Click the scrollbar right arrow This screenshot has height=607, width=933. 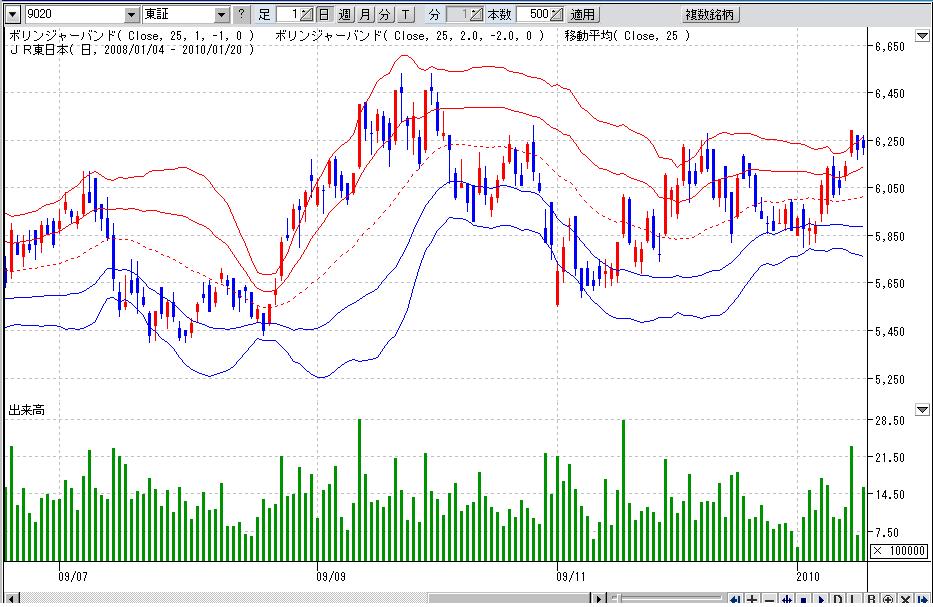pos(599,599)
